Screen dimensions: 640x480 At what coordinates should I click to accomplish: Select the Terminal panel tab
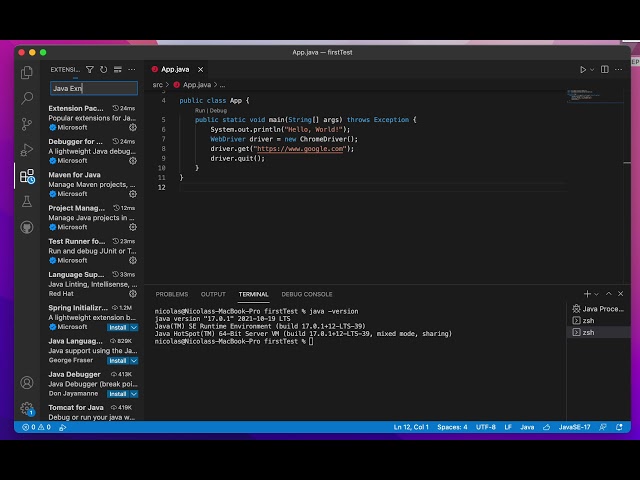[253, 294]
